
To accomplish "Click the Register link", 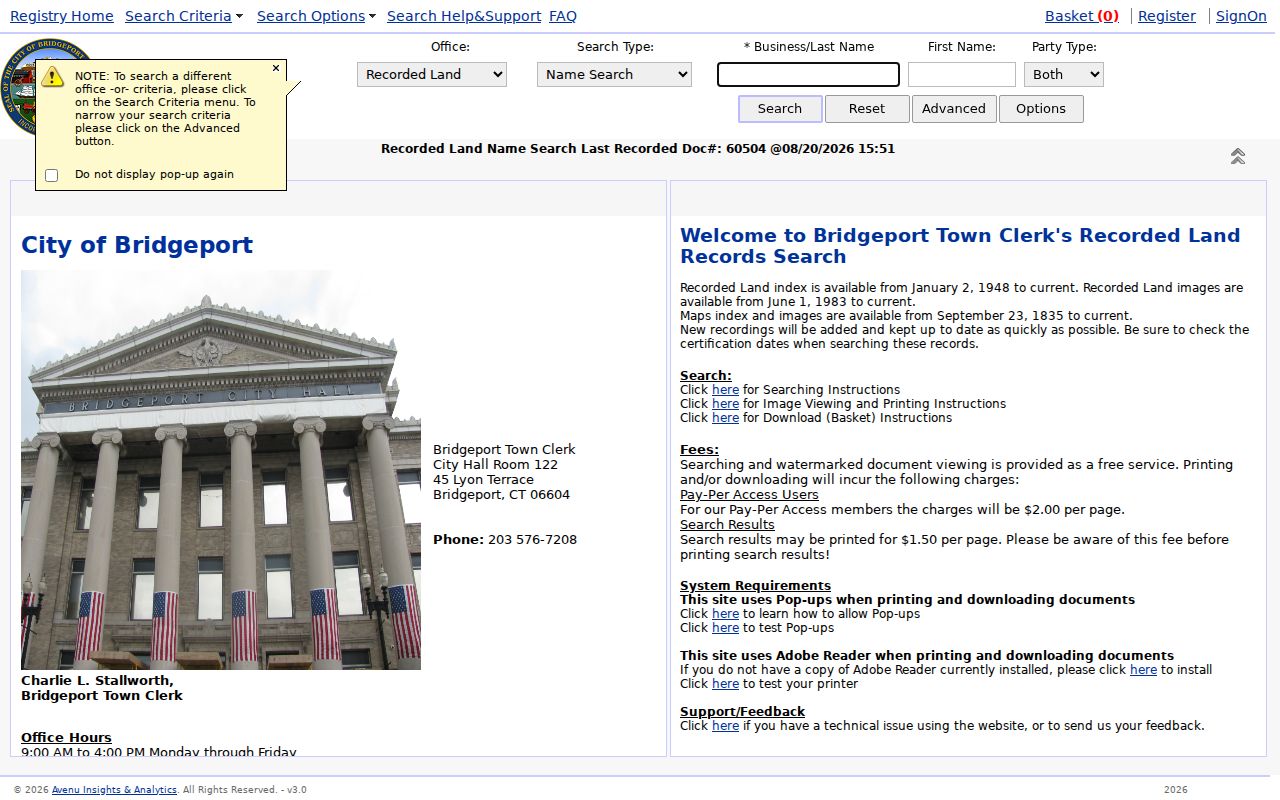I will point(1167,16).
